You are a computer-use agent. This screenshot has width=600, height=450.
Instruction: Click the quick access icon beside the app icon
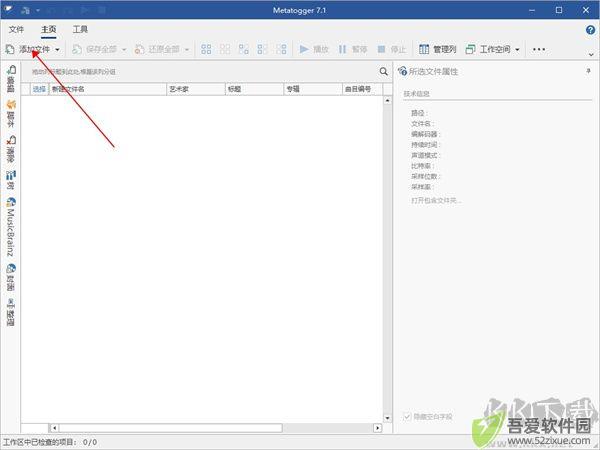tap(25, 10)
